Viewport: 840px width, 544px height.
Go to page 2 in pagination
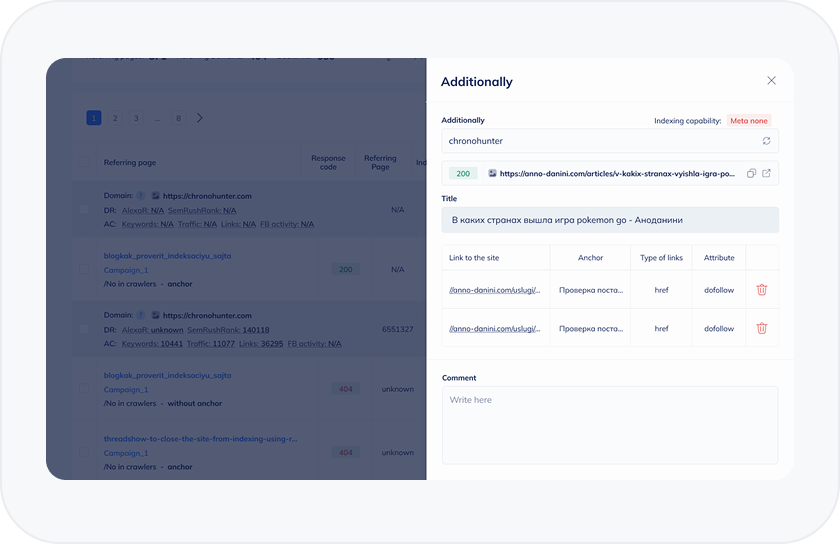(x=115, y=118)
